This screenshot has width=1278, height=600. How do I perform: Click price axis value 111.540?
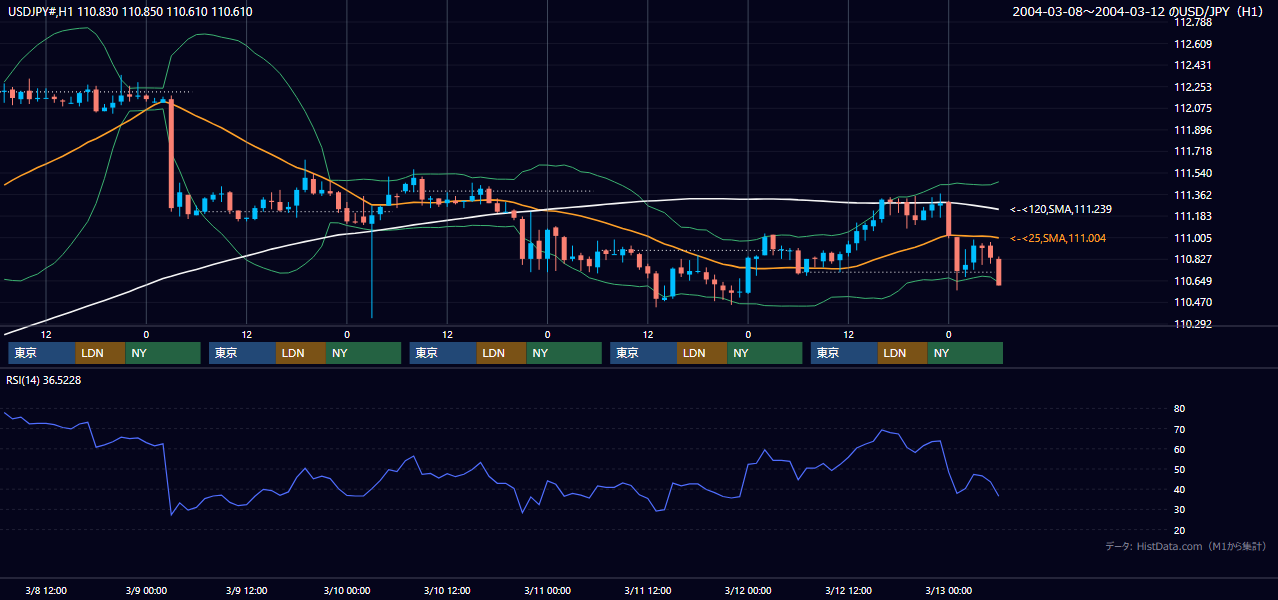click(x=1193, y=173)
